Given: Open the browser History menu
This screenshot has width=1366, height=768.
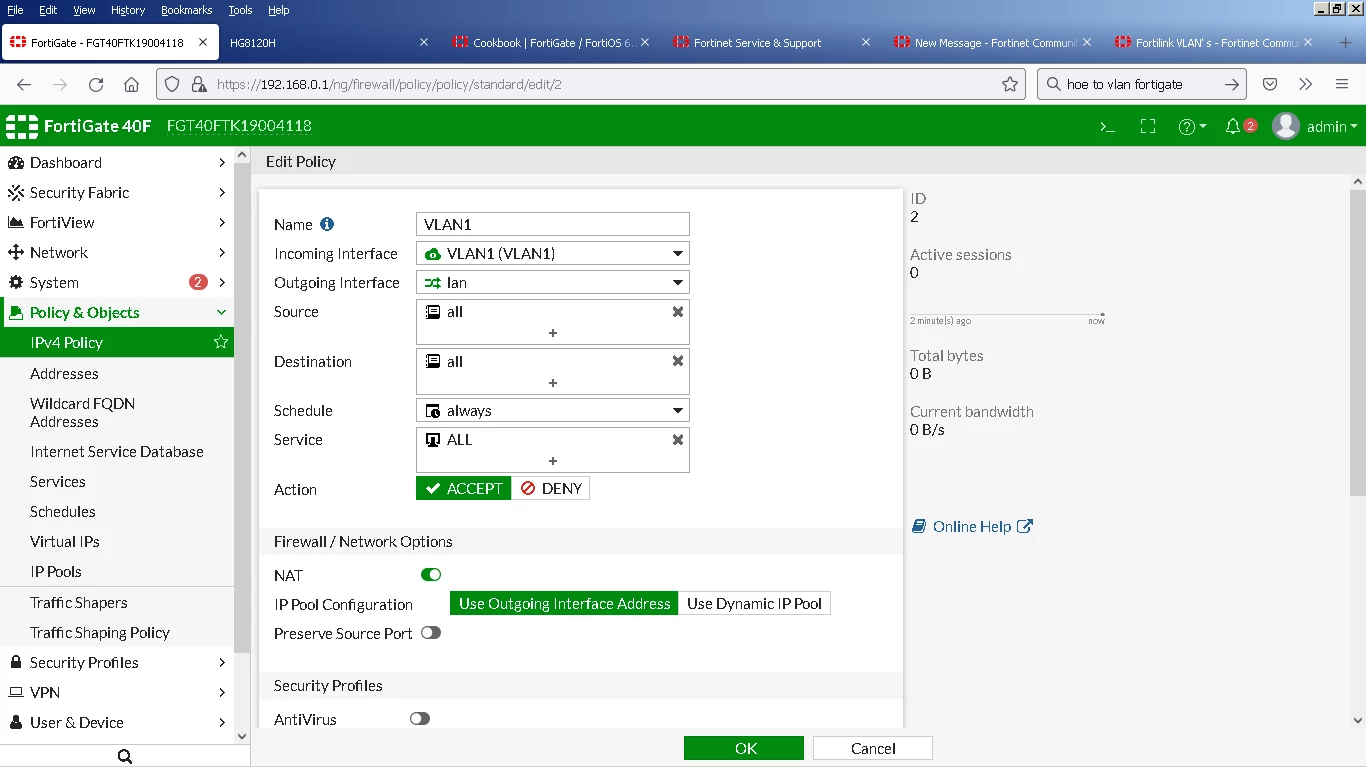Looking at the screenshot, I should point(128,10).
